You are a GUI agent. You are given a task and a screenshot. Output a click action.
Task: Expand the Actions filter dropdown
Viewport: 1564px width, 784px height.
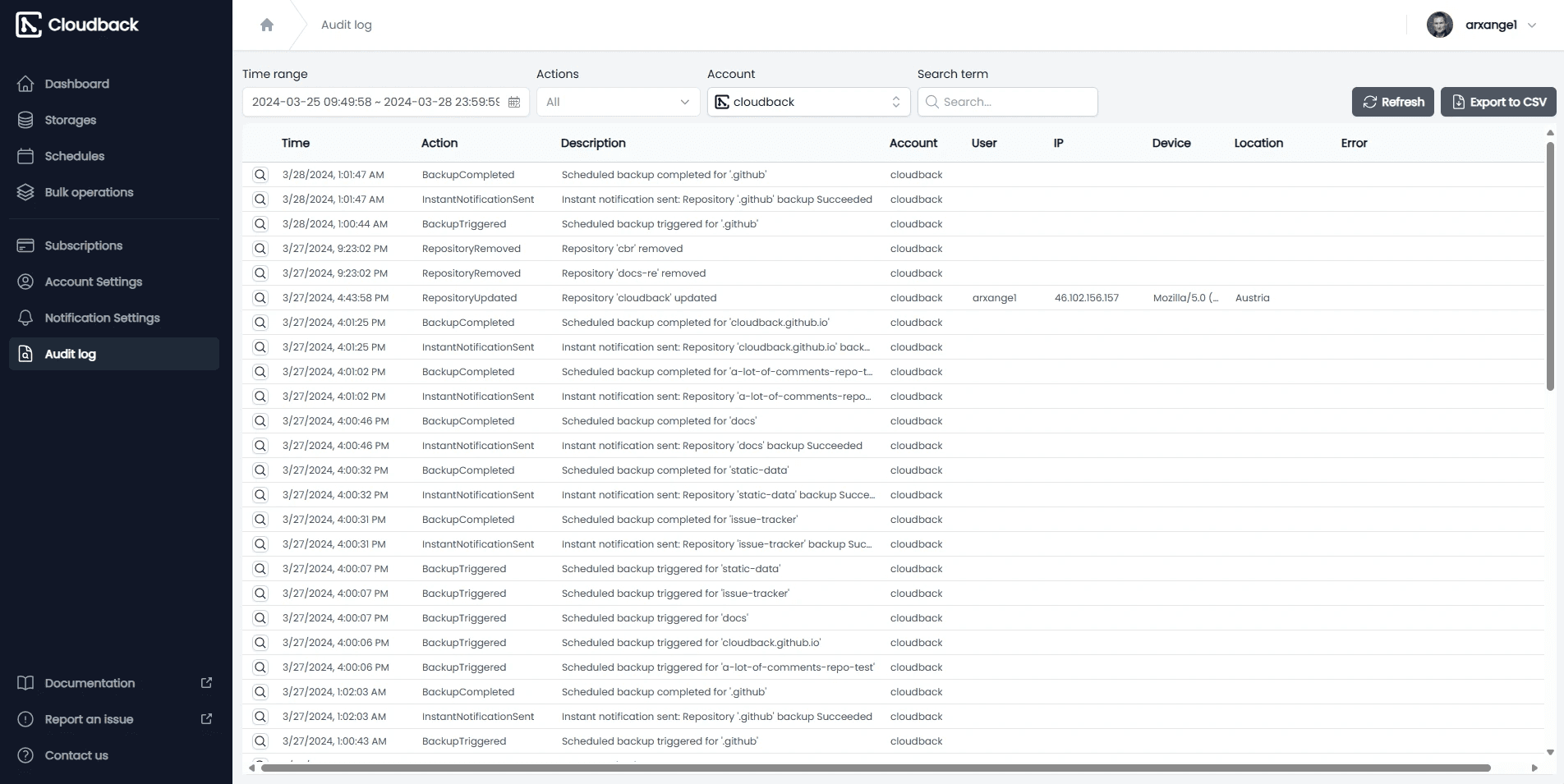(618, 102)
